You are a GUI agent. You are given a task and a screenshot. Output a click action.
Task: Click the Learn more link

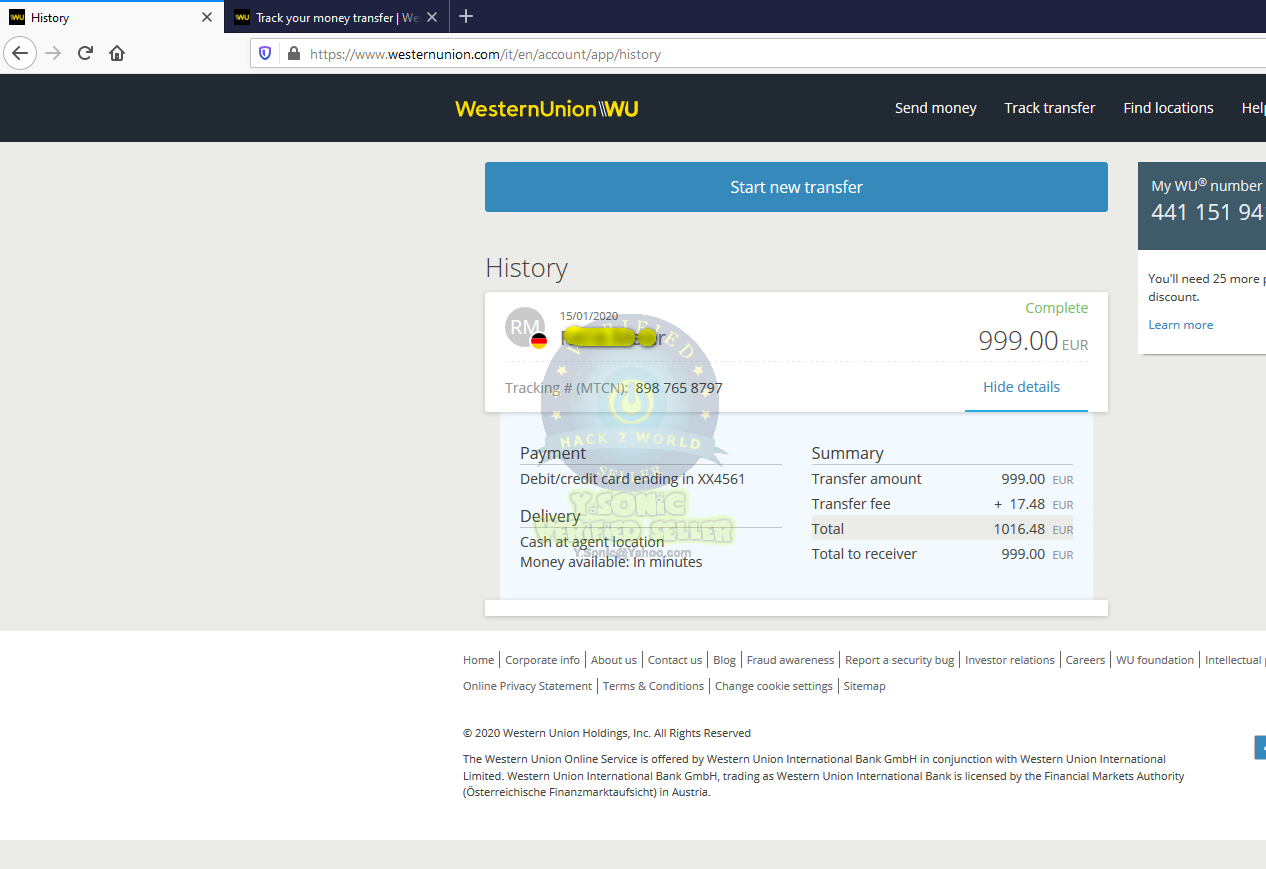pyautogui.click(x=1181, y=325)
